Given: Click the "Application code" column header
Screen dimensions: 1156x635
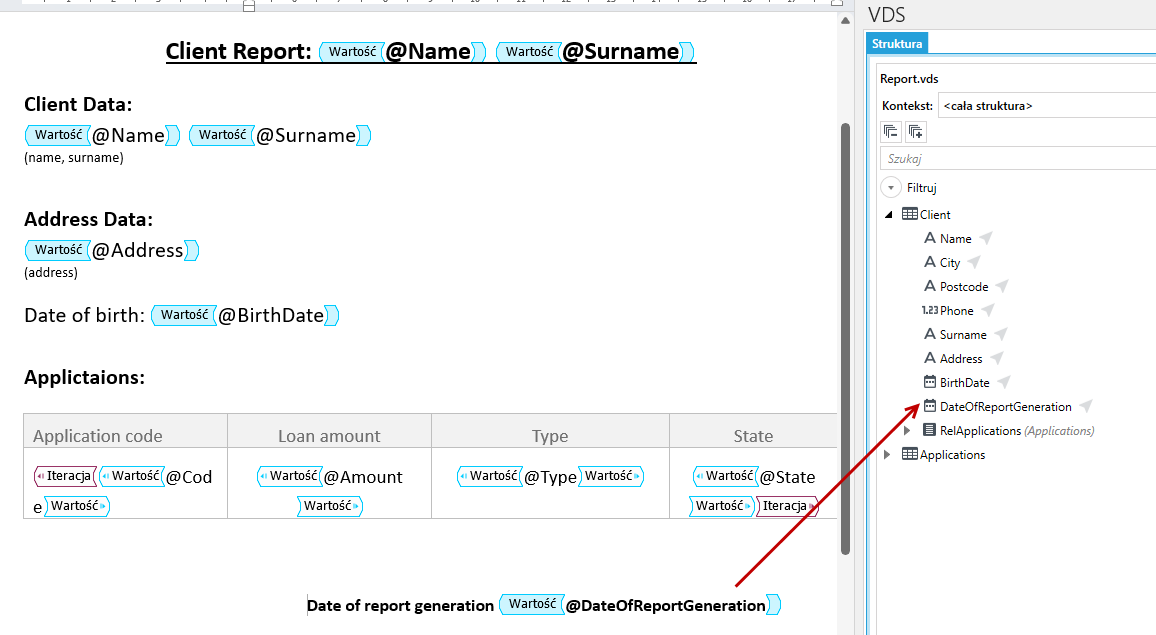Looking at the screenshot, I should (x=97, y=436).
